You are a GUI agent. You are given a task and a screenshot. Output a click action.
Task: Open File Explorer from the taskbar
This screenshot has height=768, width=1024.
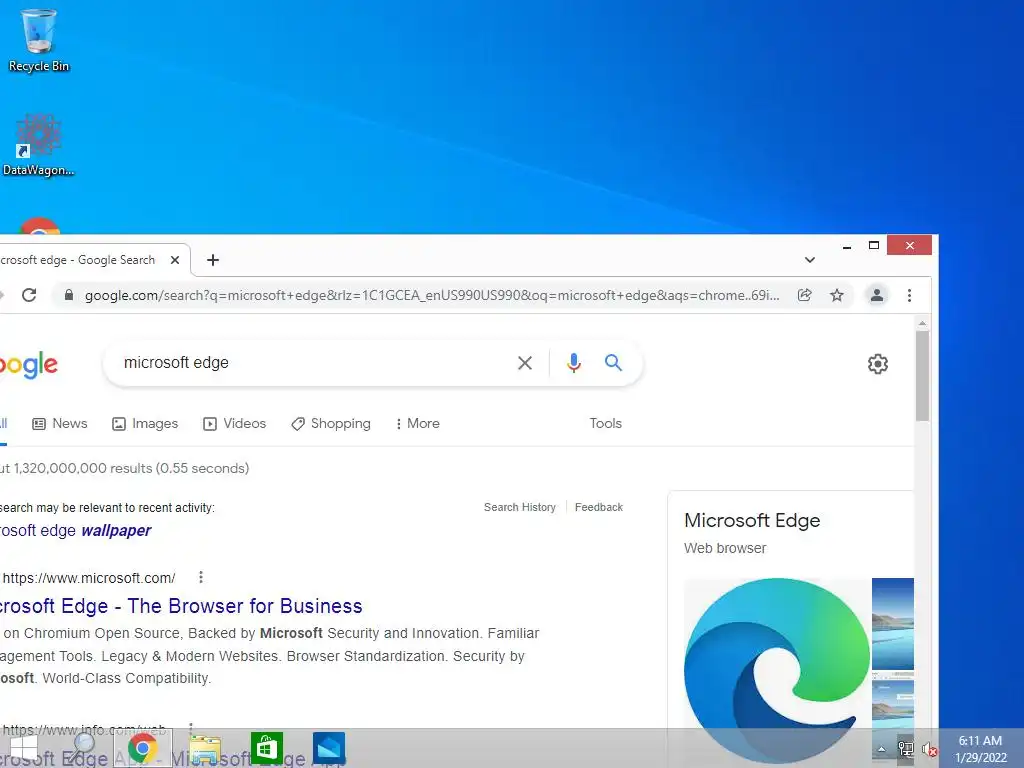point(204,748)
